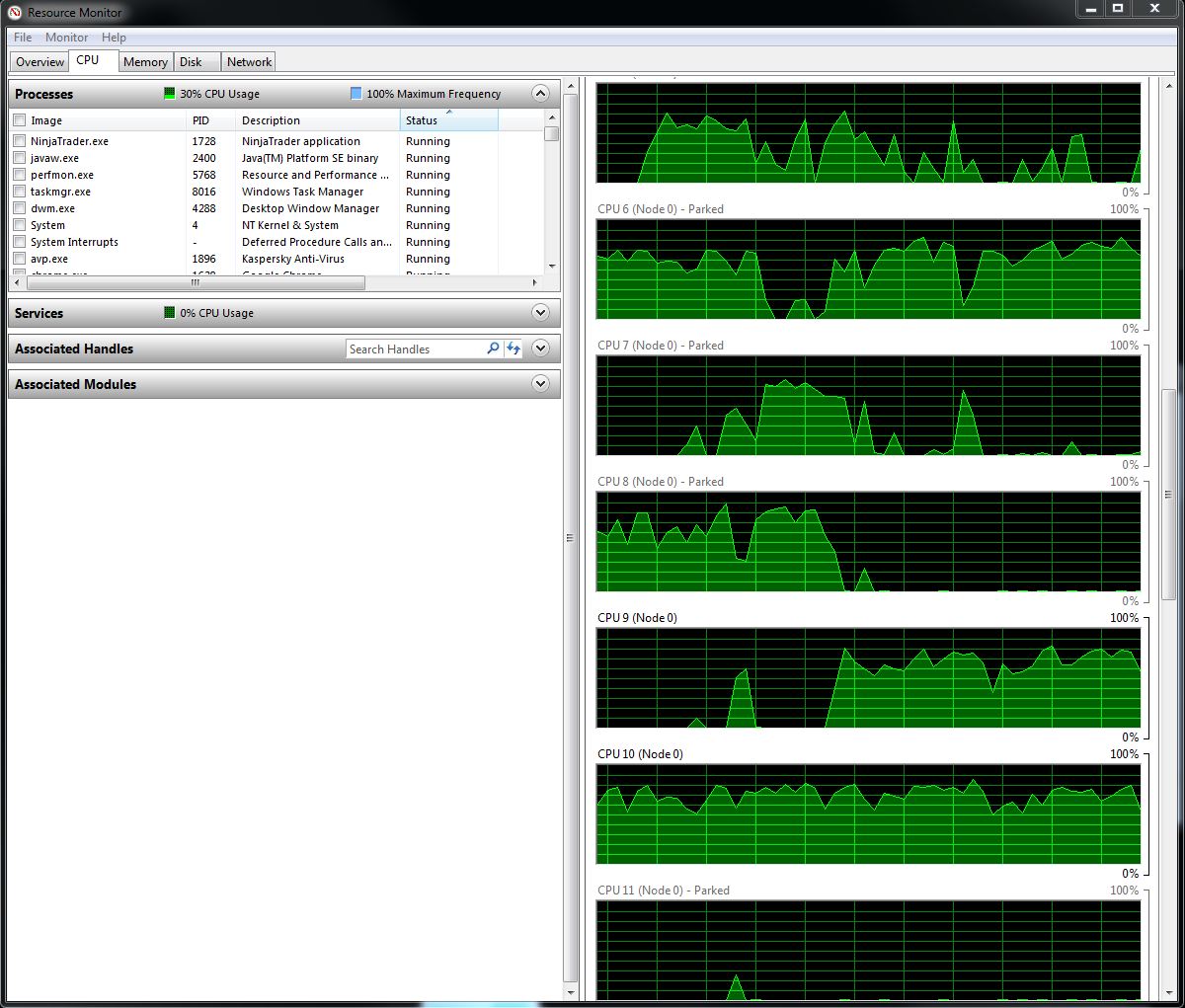Collapse the Processes section chevron

(x=540, y=94)
